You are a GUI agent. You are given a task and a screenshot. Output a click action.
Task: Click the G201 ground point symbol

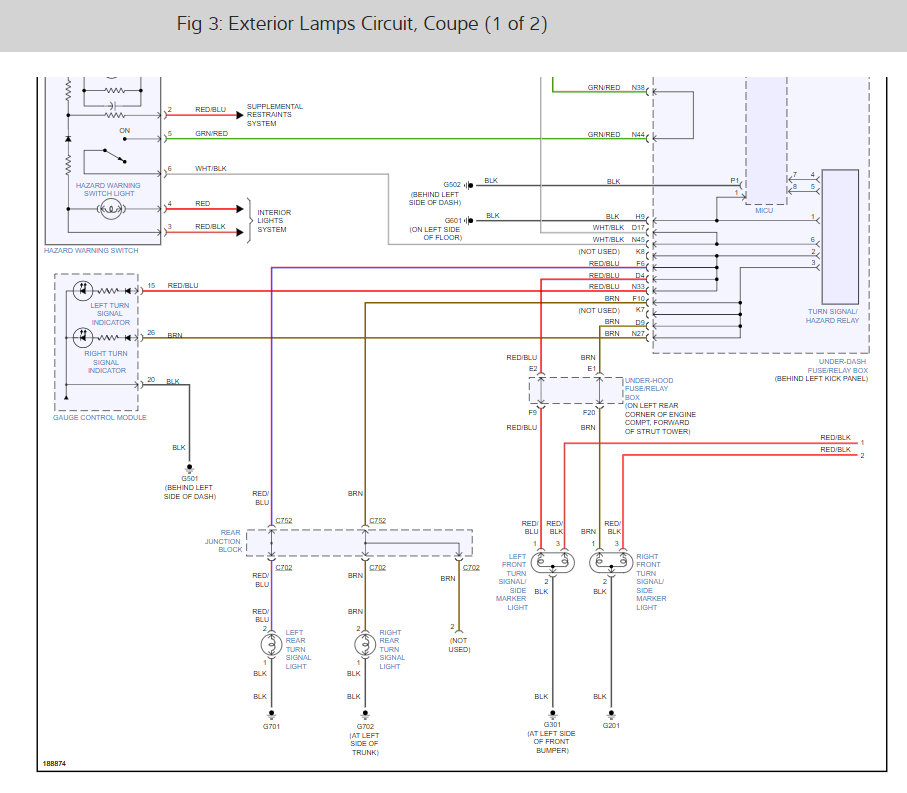[x=611, y=715]
